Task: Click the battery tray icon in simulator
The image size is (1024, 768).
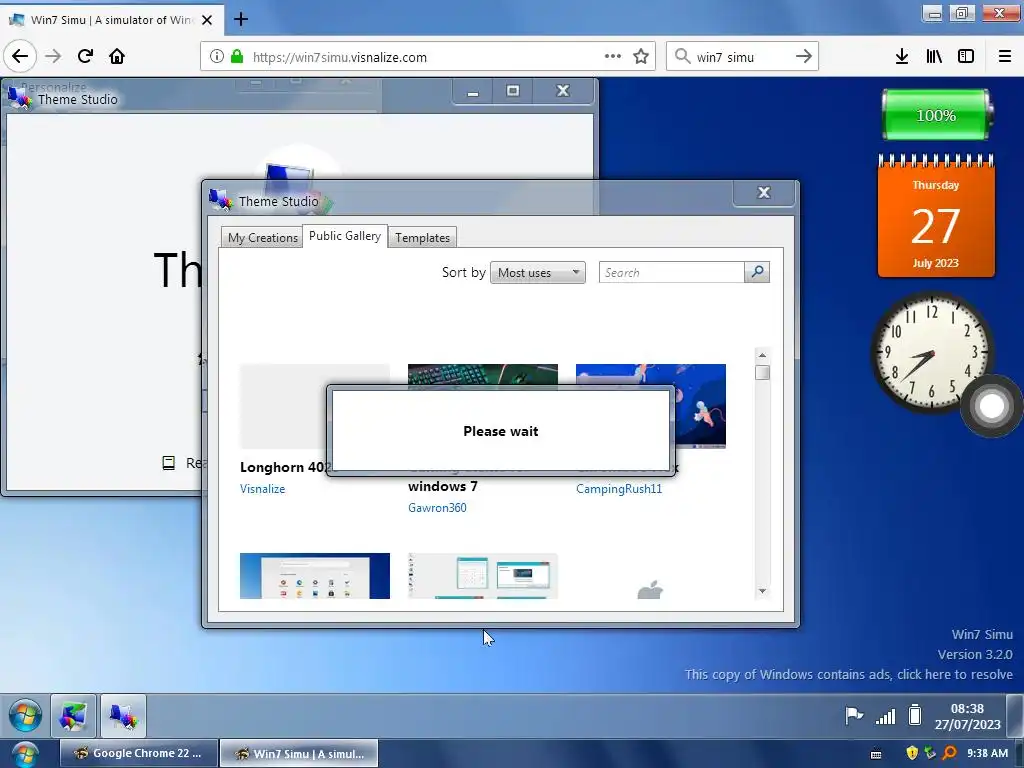Action: click(x=915, y=716)
